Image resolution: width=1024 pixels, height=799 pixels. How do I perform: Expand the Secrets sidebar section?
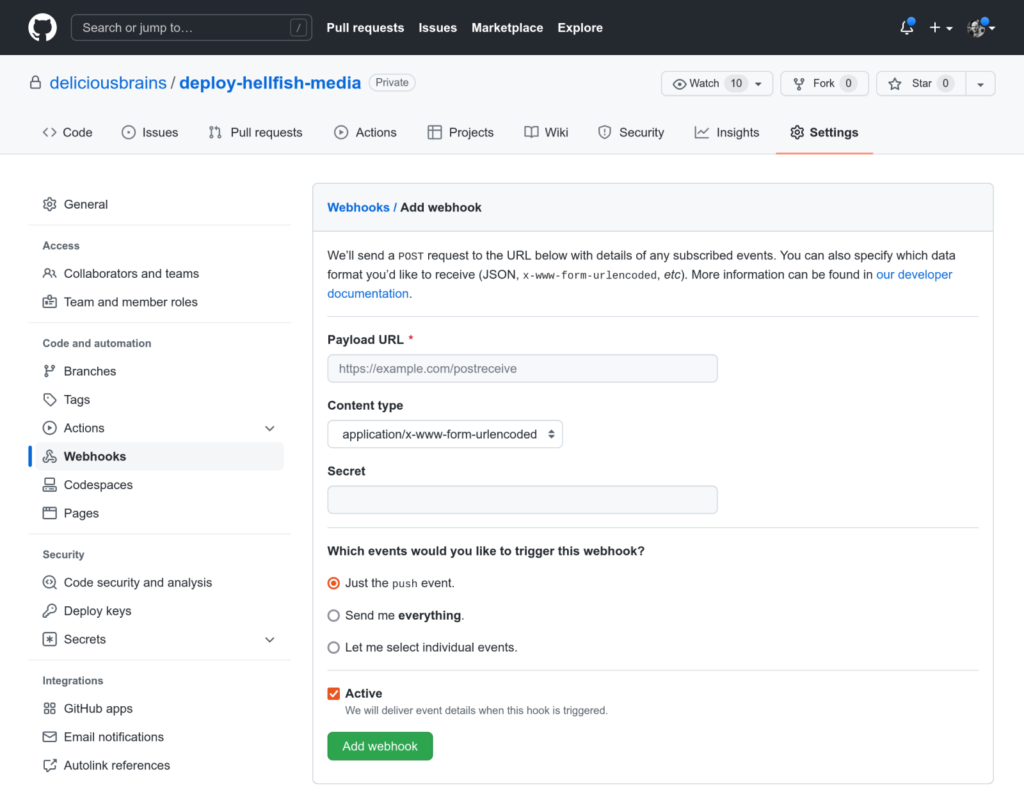click(269, 639)
